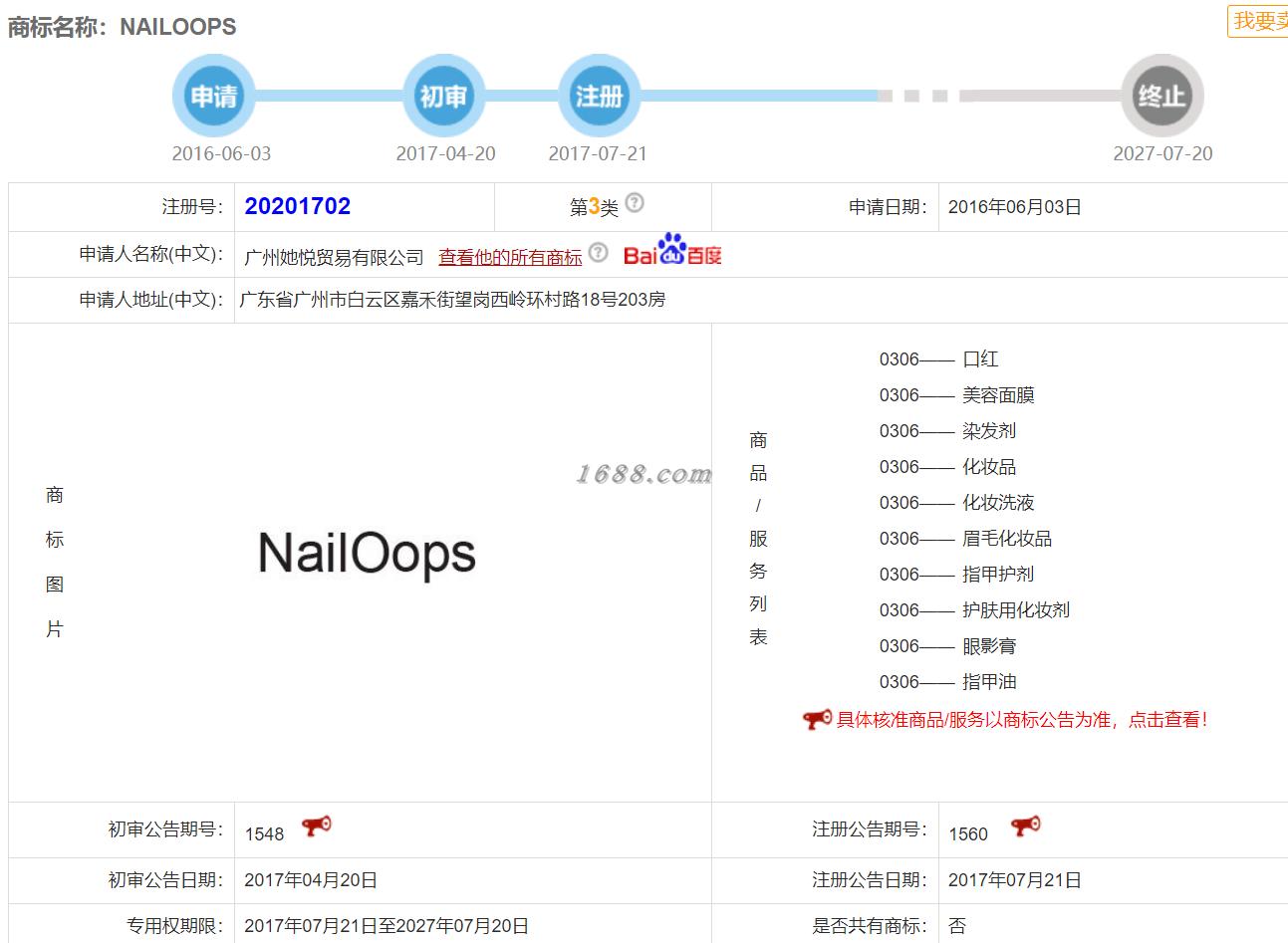This screenshot has height=943, width=1288.
Task: Click the 申请人名称(中文) label
Action: pos(151,254)
